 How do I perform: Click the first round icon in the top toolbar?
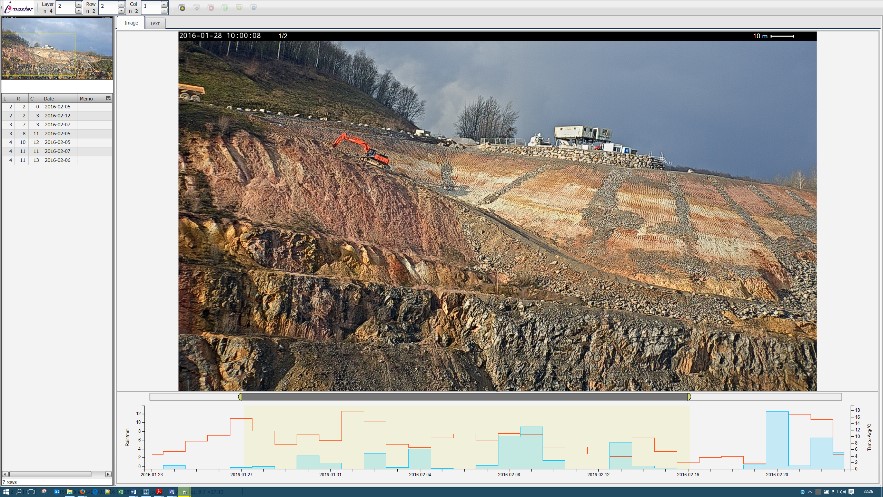182,7
